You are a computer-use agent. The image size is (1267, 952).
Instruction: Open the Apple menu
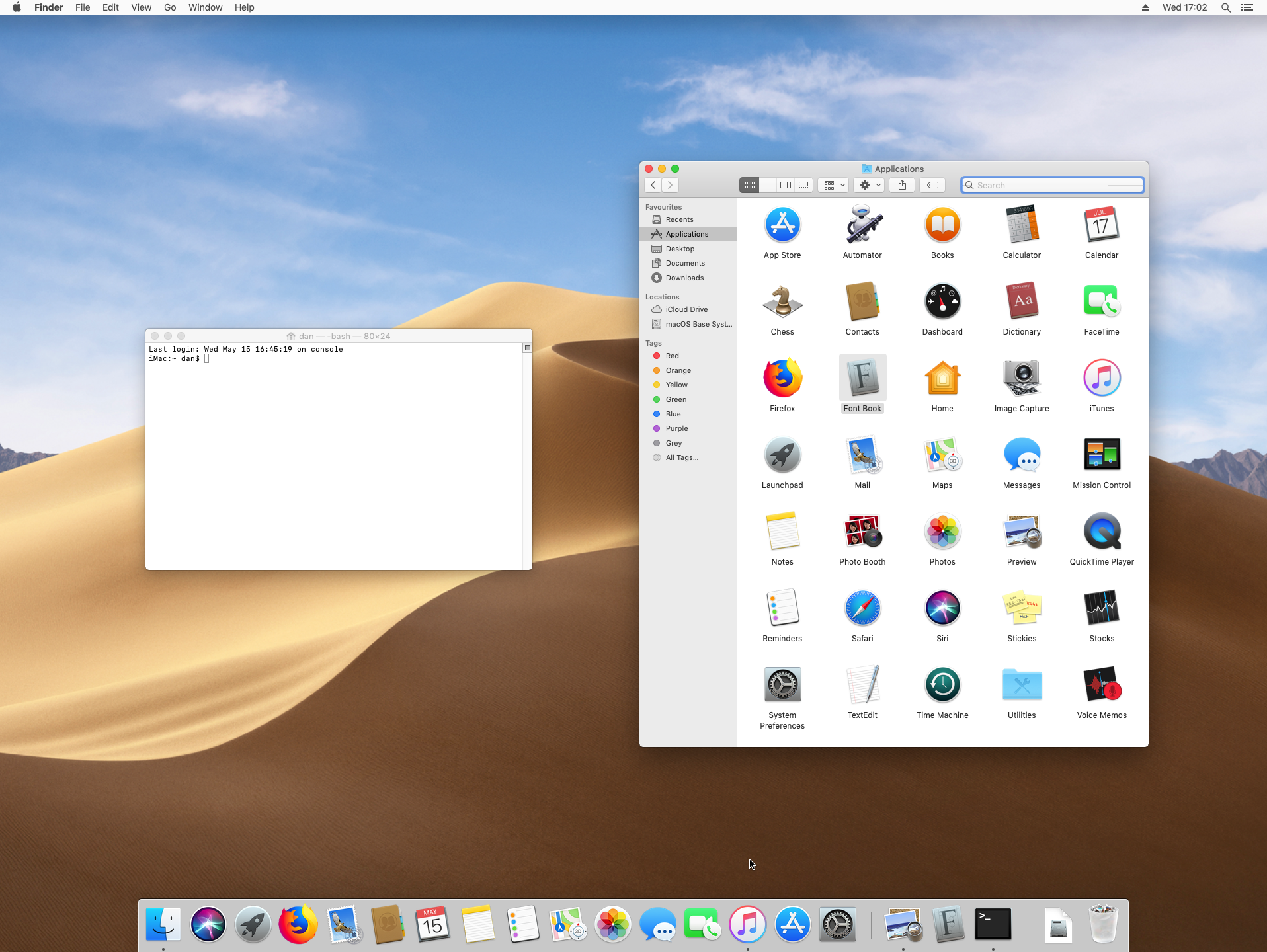(x=17, y=7)
